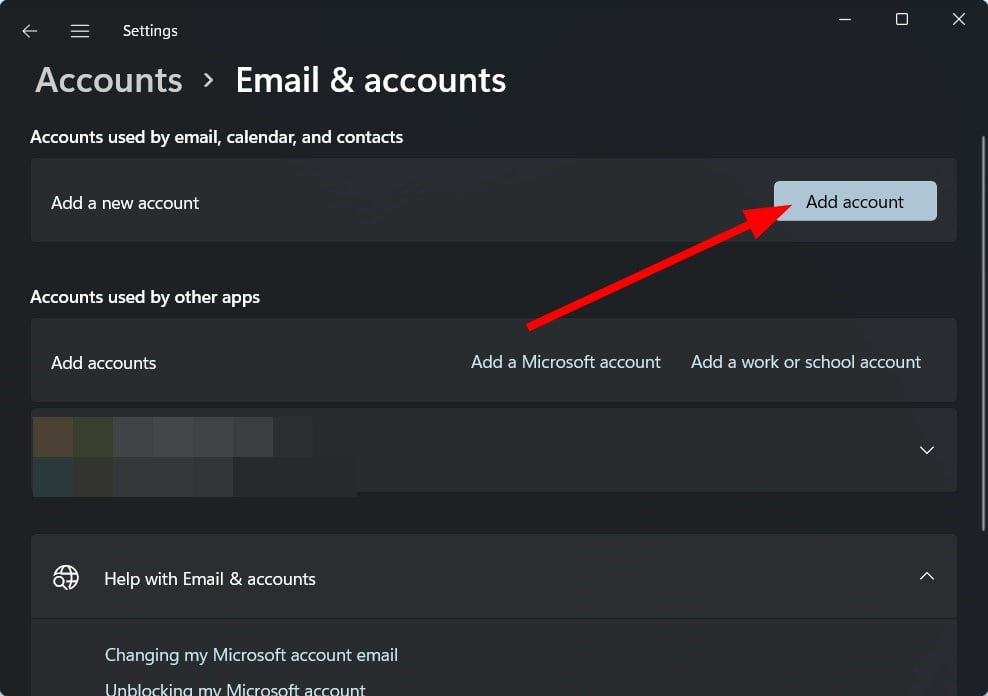The width and height of the screenshot is (988, 696).
Task: Open Changing my Microsoft account email link
Action: [251, 655]
